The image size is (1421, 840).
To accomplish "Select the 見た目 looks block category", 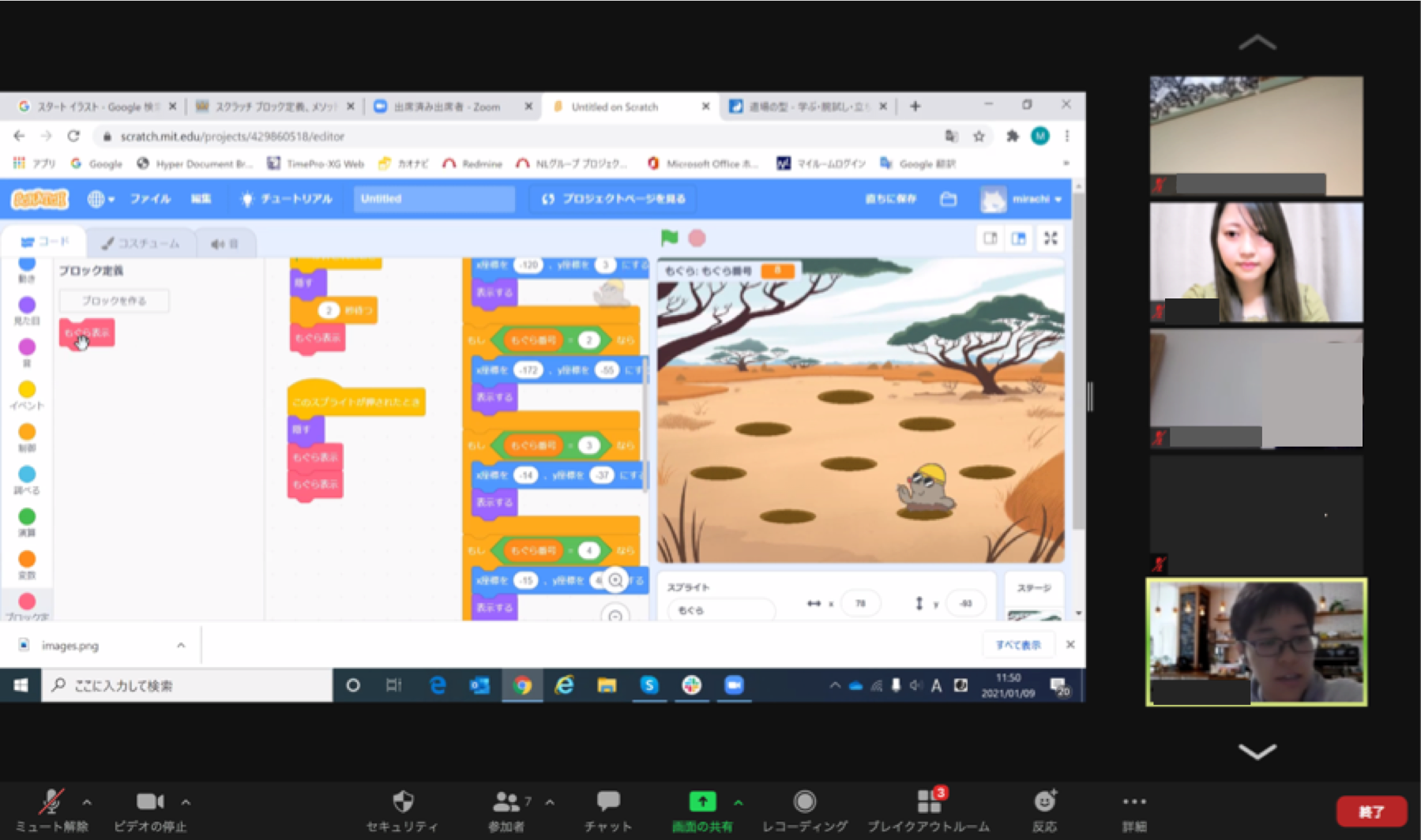I will 27,310.
